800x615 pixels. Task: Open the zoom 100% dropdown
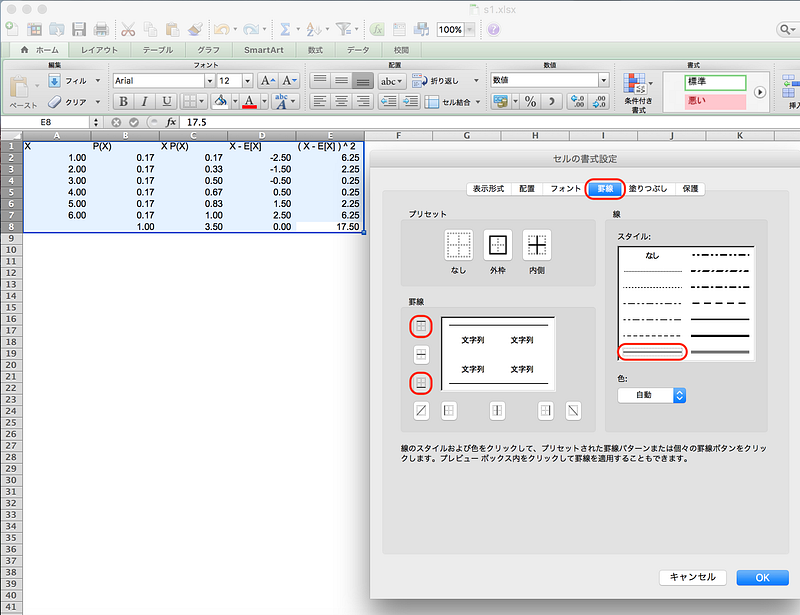pyautogui.click(x=470, y=30)
